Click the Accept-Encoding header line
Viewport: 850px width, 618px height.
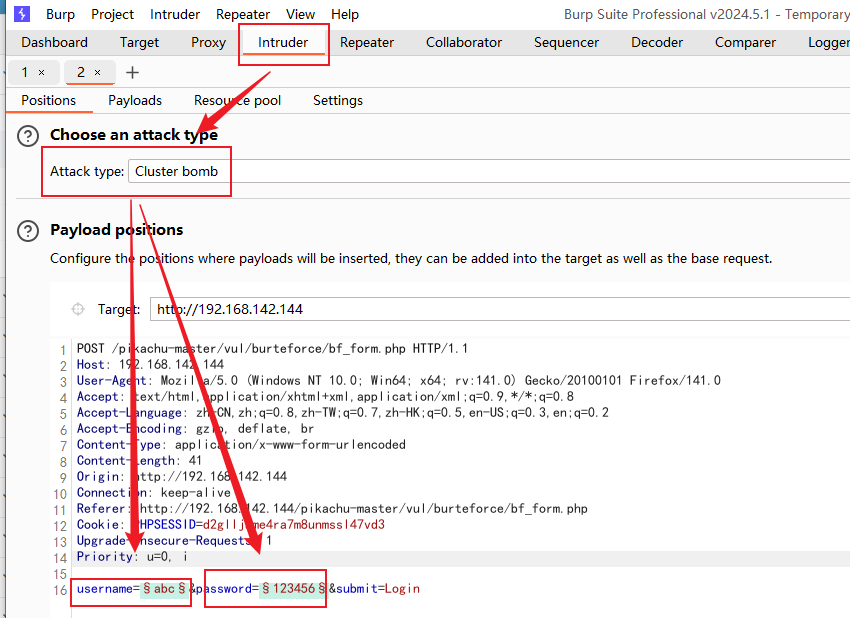click(x=195, y=429)
